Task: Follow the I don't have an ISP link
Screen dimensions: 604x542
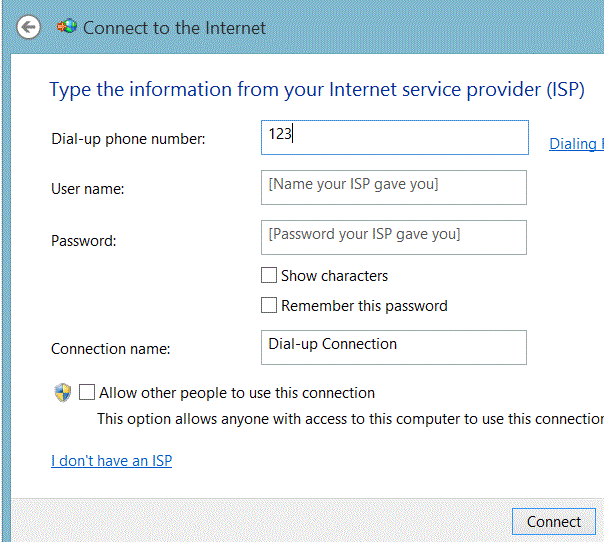Action: point(111,461)
